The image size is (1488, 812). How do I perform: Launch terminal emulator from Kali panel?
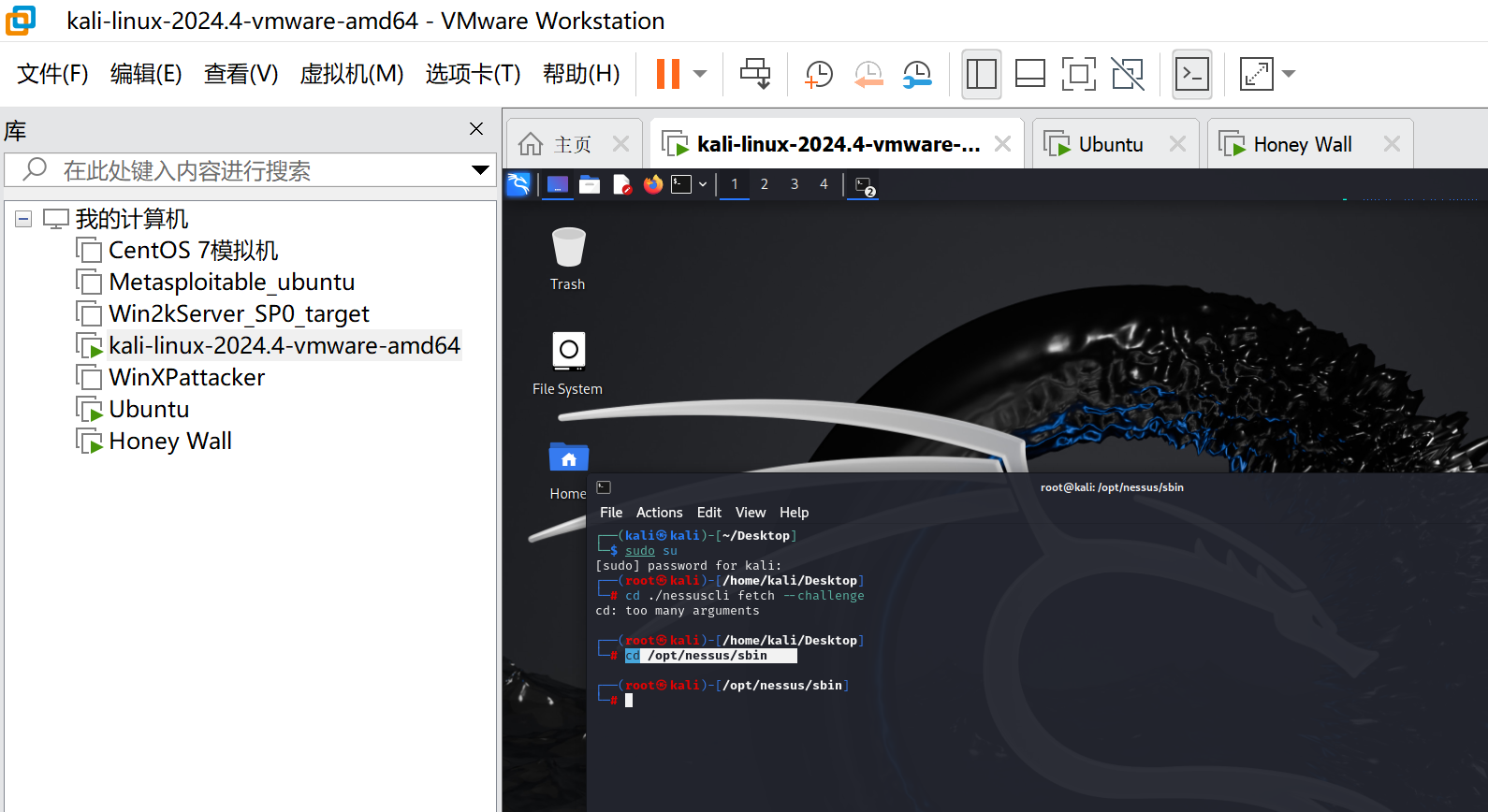click(x=681, y=184)
